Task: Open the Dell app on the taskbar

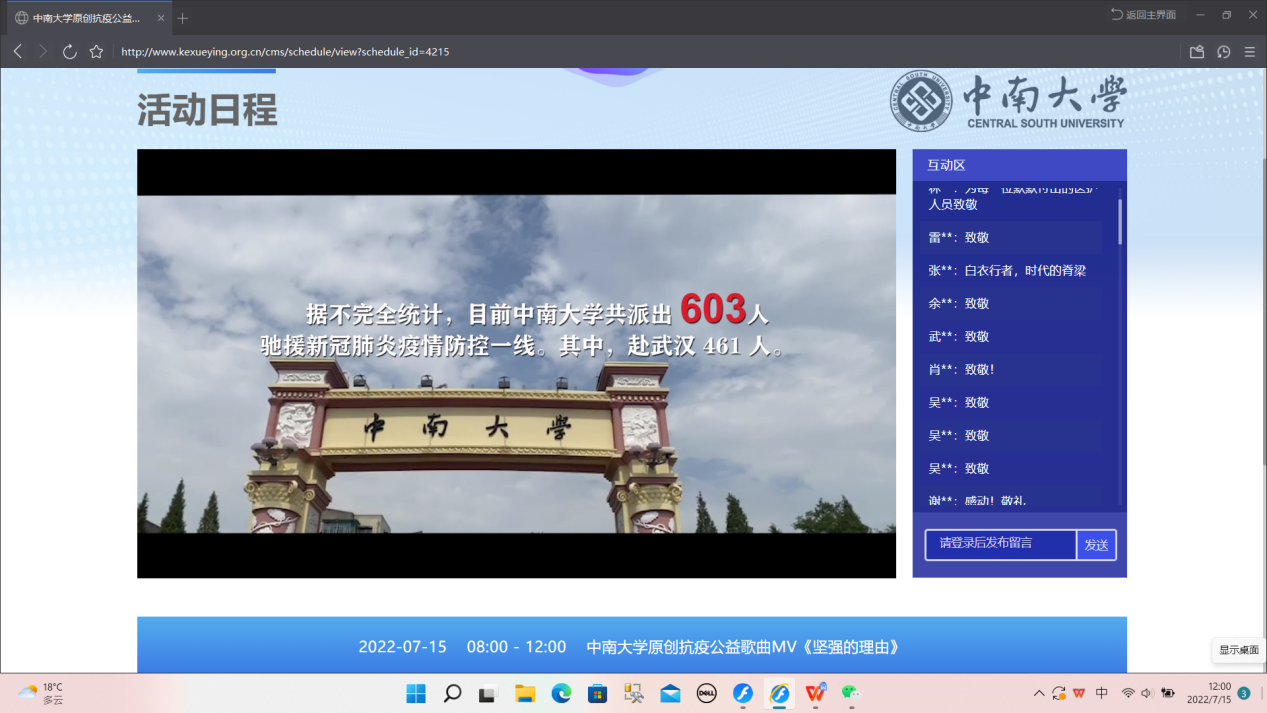Action: click(x=706, y=693)
